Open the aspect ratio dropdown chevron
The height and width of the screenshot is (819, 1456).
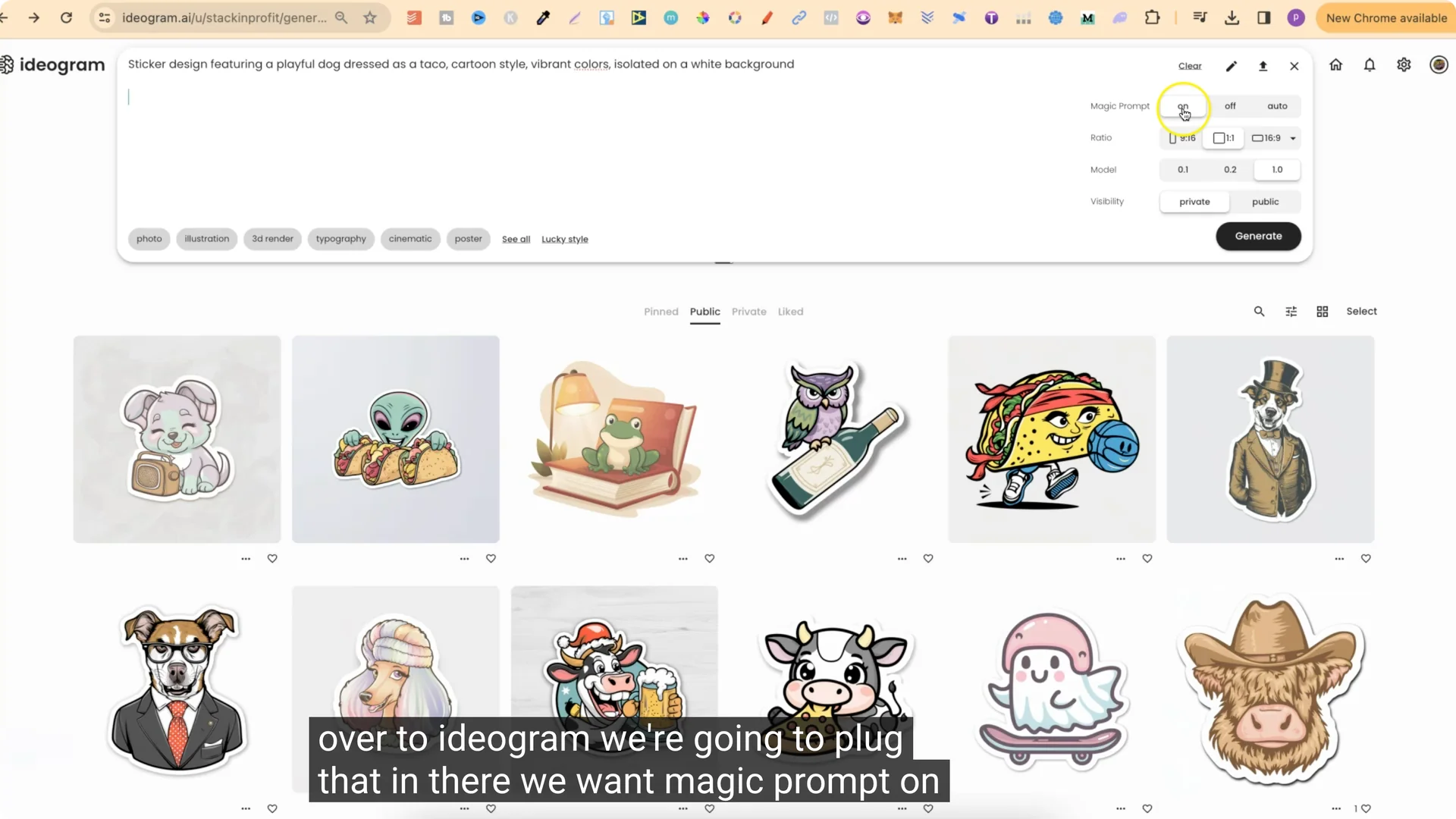(1294, 138)
